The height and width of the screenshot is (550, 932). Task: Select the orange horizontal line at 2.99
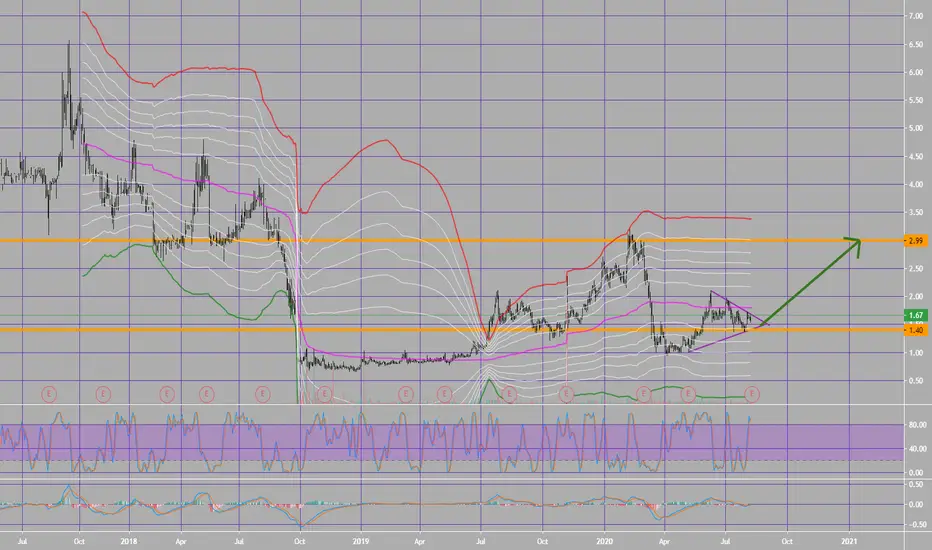tap(452, 240)
